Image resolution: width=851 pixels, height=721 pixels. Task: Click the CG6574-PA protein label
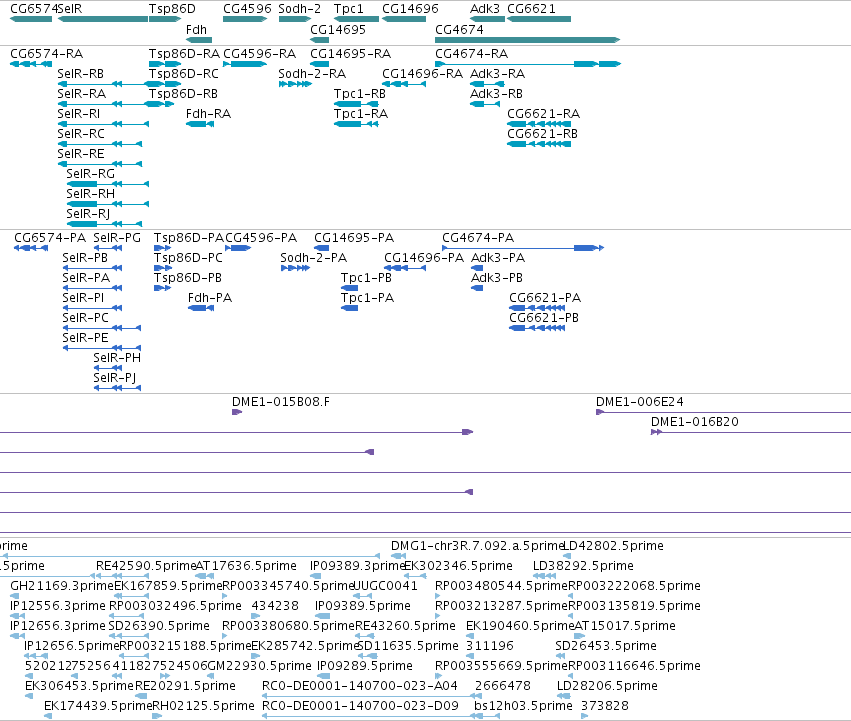[x=50, y=238]
